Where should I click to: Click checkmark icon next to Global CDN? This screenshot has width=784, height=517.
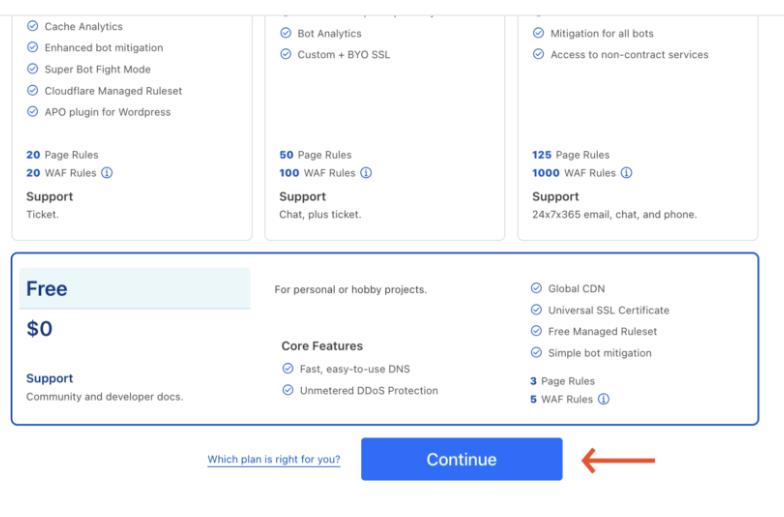537,289
